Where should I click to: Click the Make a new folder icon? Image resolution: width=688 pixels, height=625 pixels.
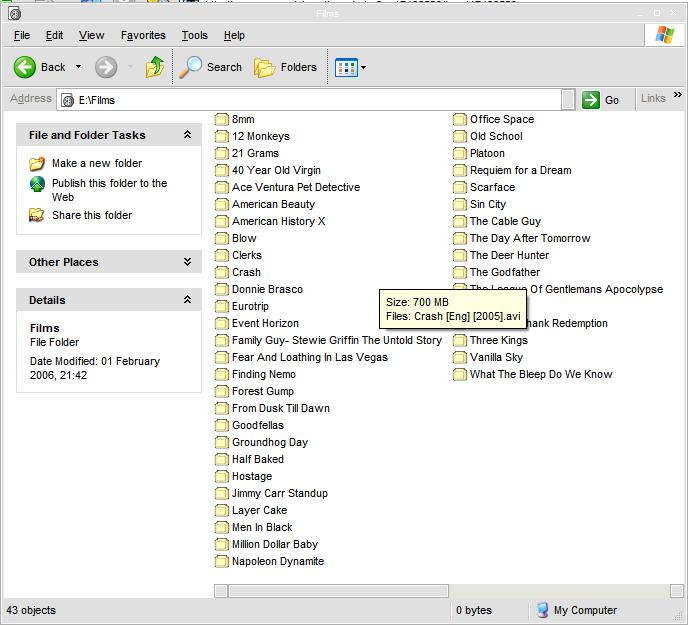(37, 163)
